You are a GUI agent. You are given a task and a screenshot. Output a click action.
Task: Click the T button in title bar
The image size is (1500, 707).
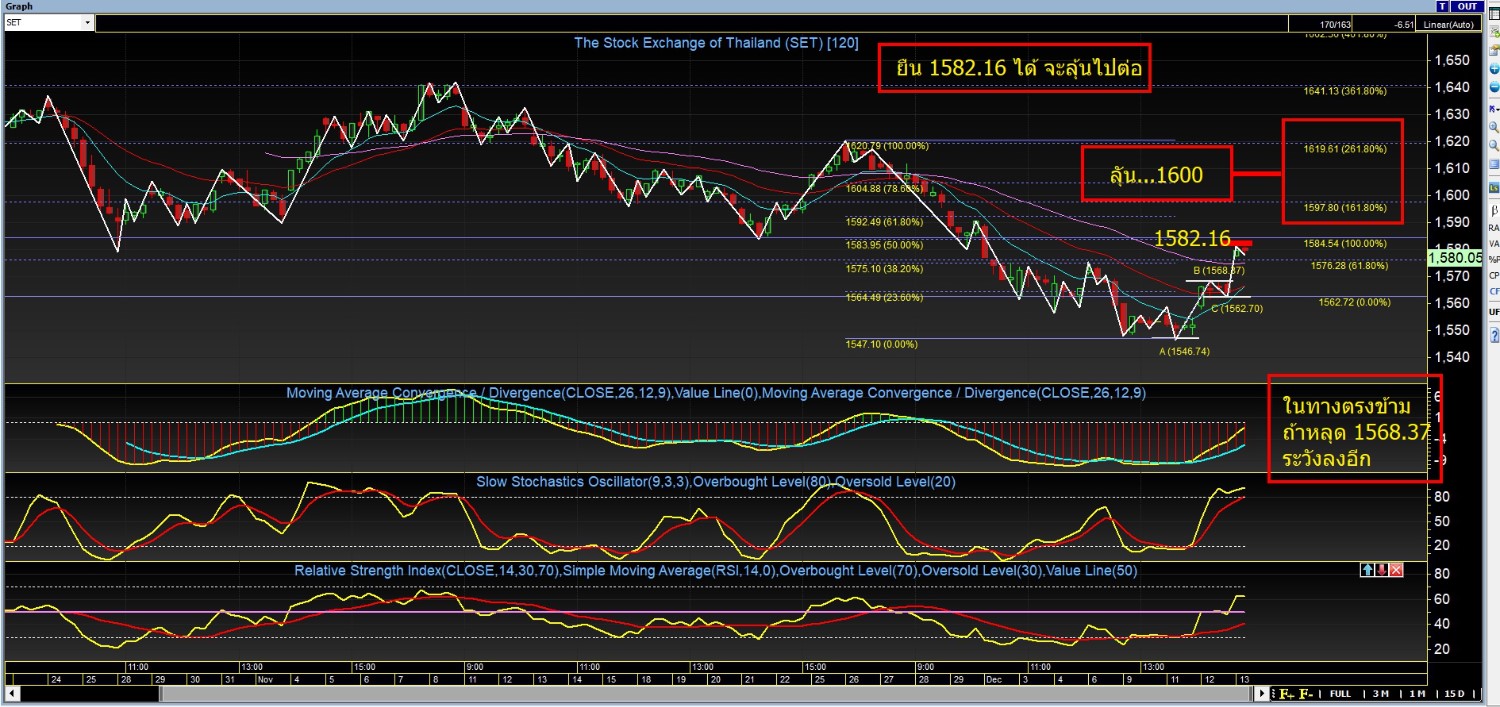coord(1444,6)
